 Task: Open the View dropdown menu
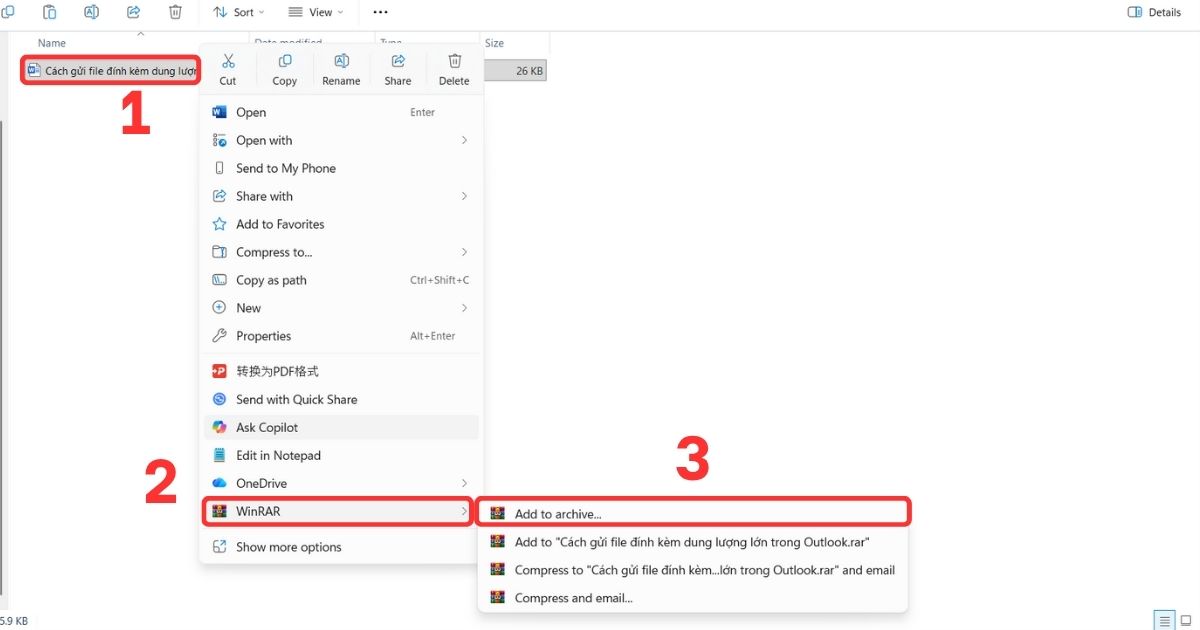(316, 12)
